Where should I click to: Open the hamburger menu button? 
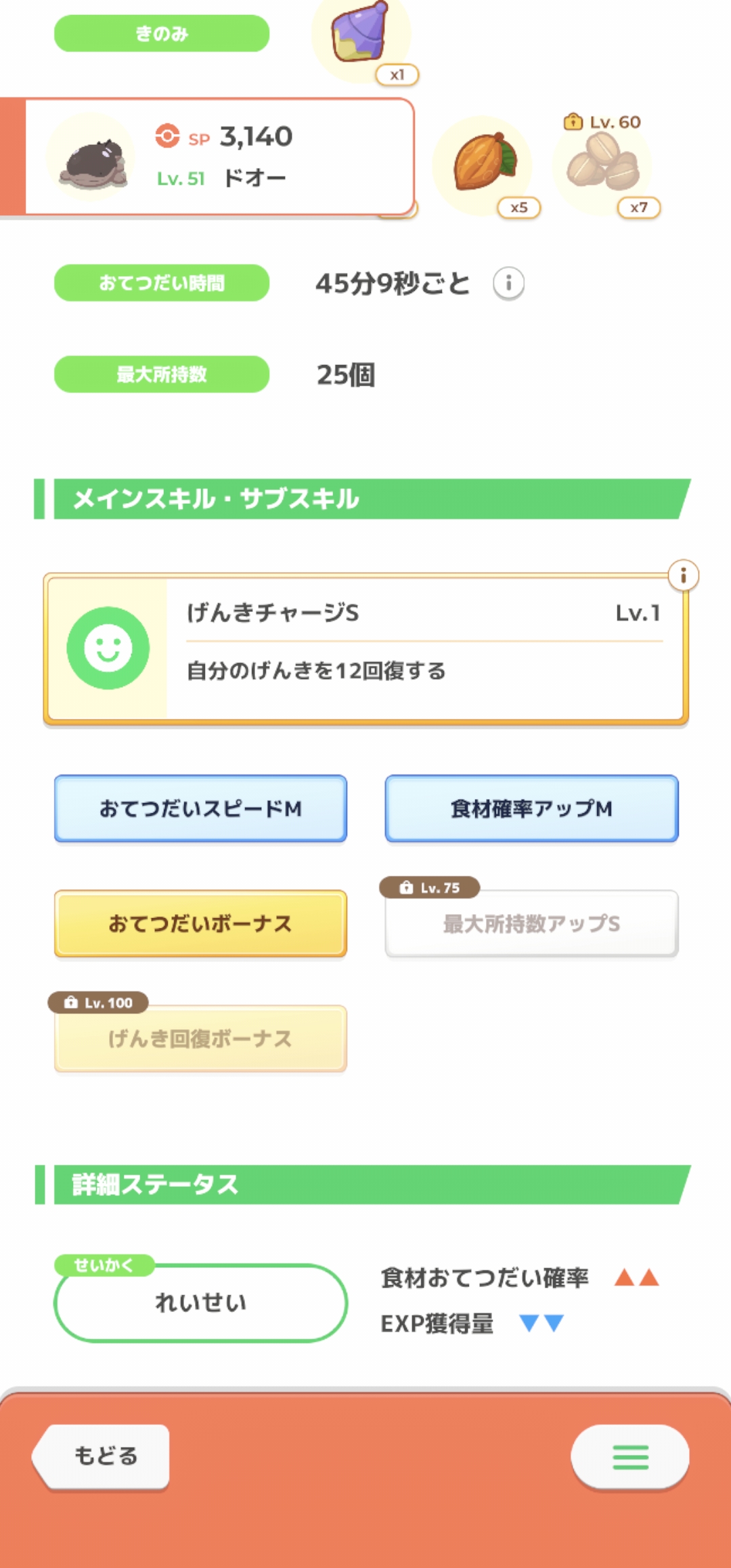pos(630,1457)
